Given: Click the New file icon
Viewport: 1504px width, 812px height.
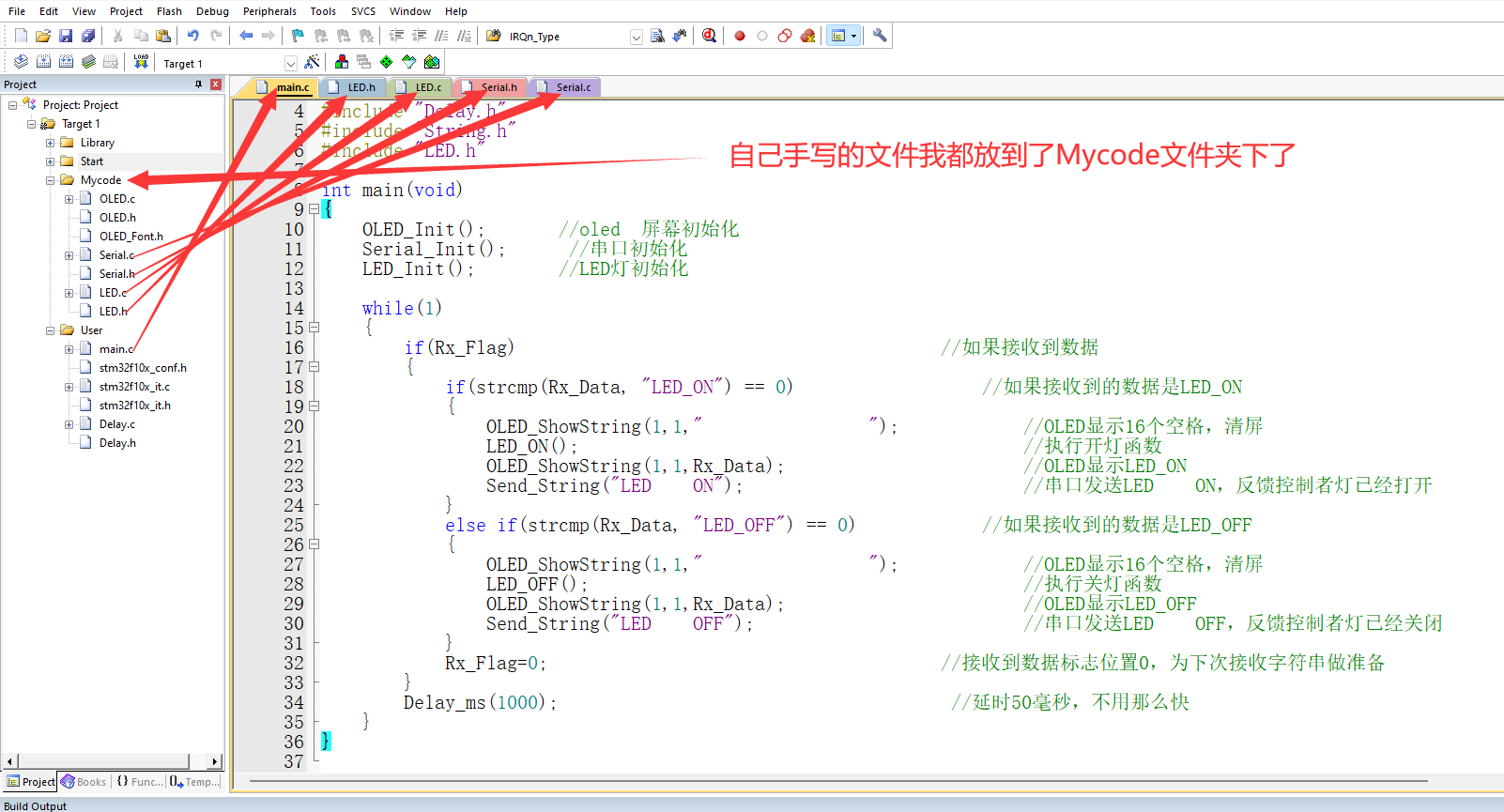Looking at the screenshot, I should (21, 36).
